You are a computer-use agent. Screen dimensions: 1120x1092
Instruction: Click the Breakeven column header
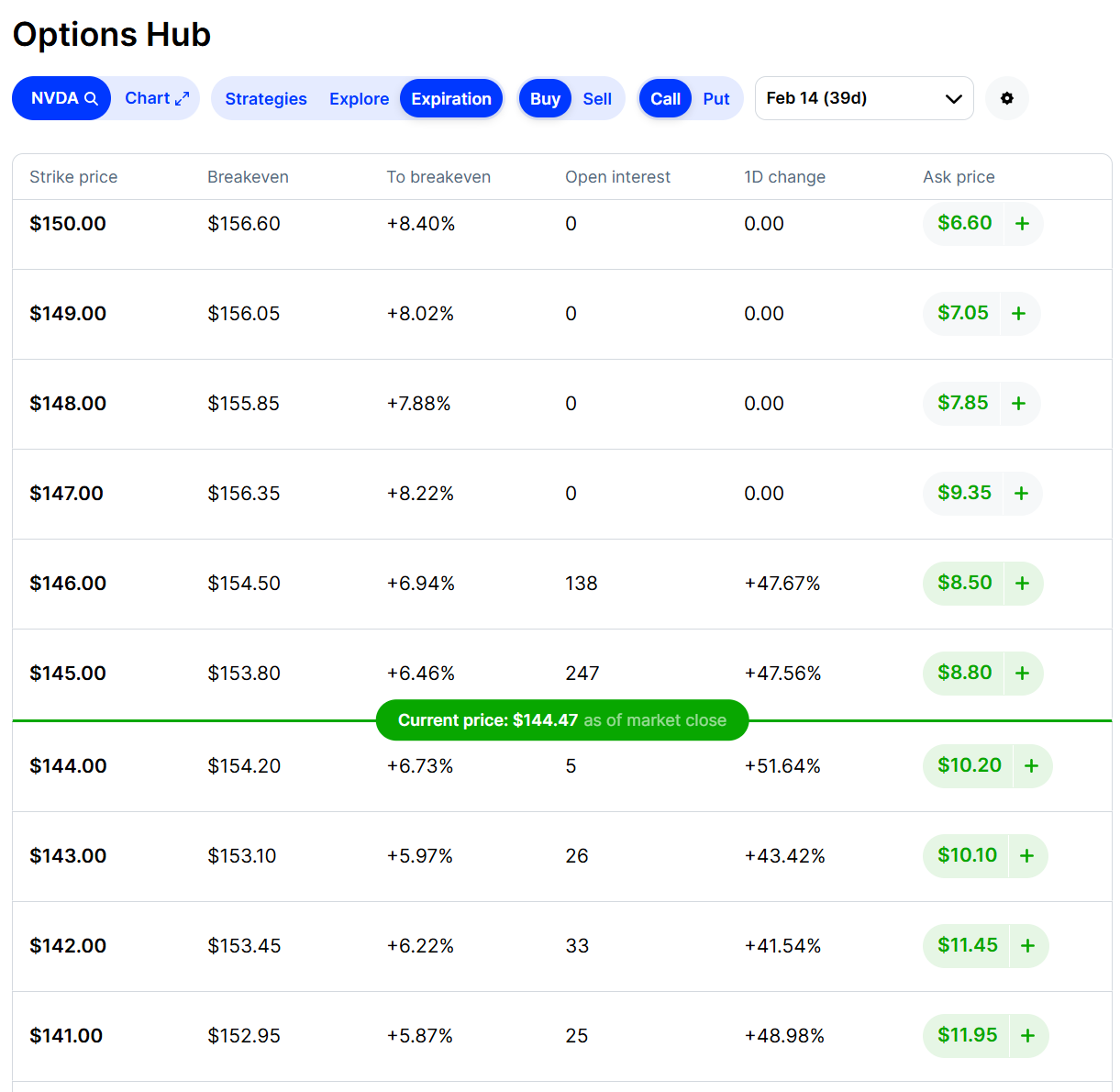click(248, 177)
